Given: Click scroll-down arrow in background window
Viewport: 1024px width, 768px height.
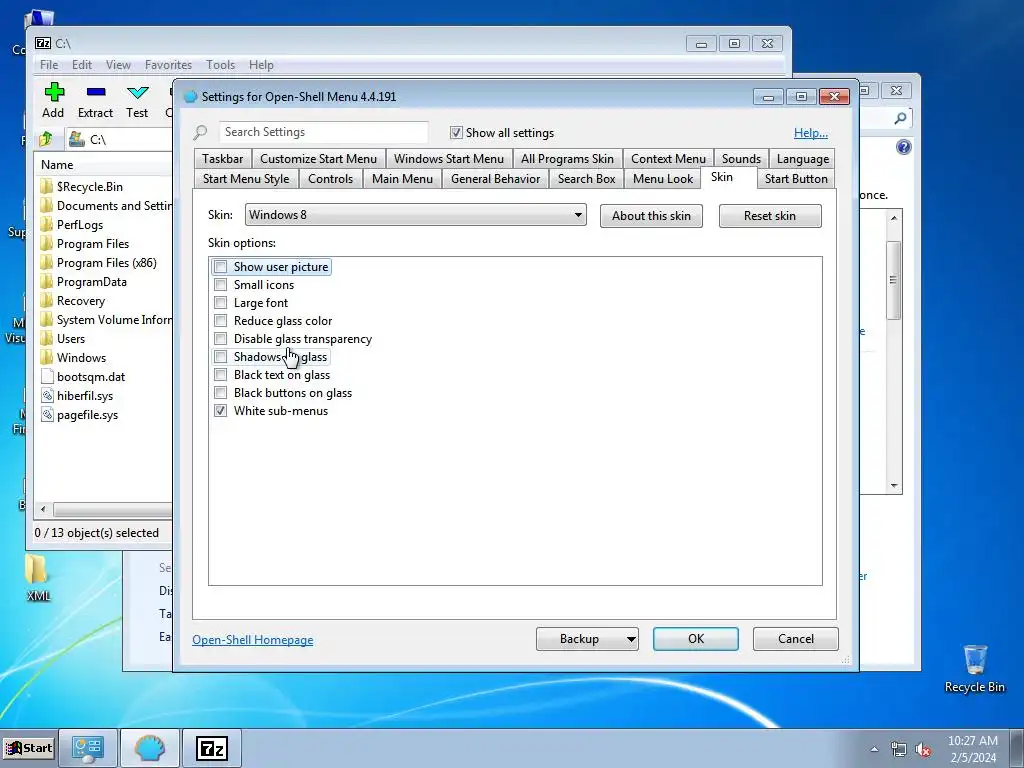Looking at the screenshot, I should tap(894, 486).
